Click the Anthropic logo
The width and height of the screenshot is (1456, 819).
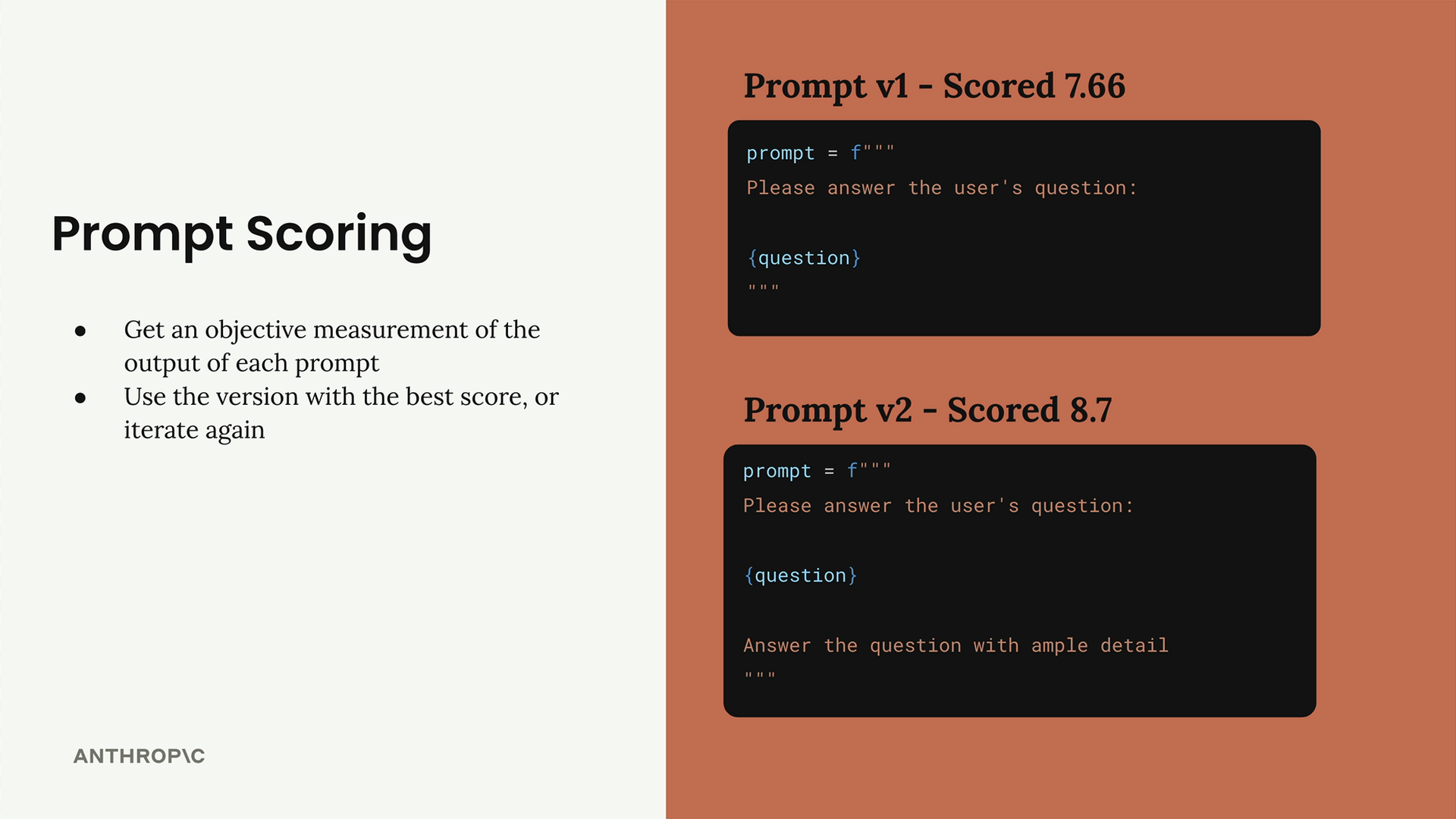coord(139,756)
